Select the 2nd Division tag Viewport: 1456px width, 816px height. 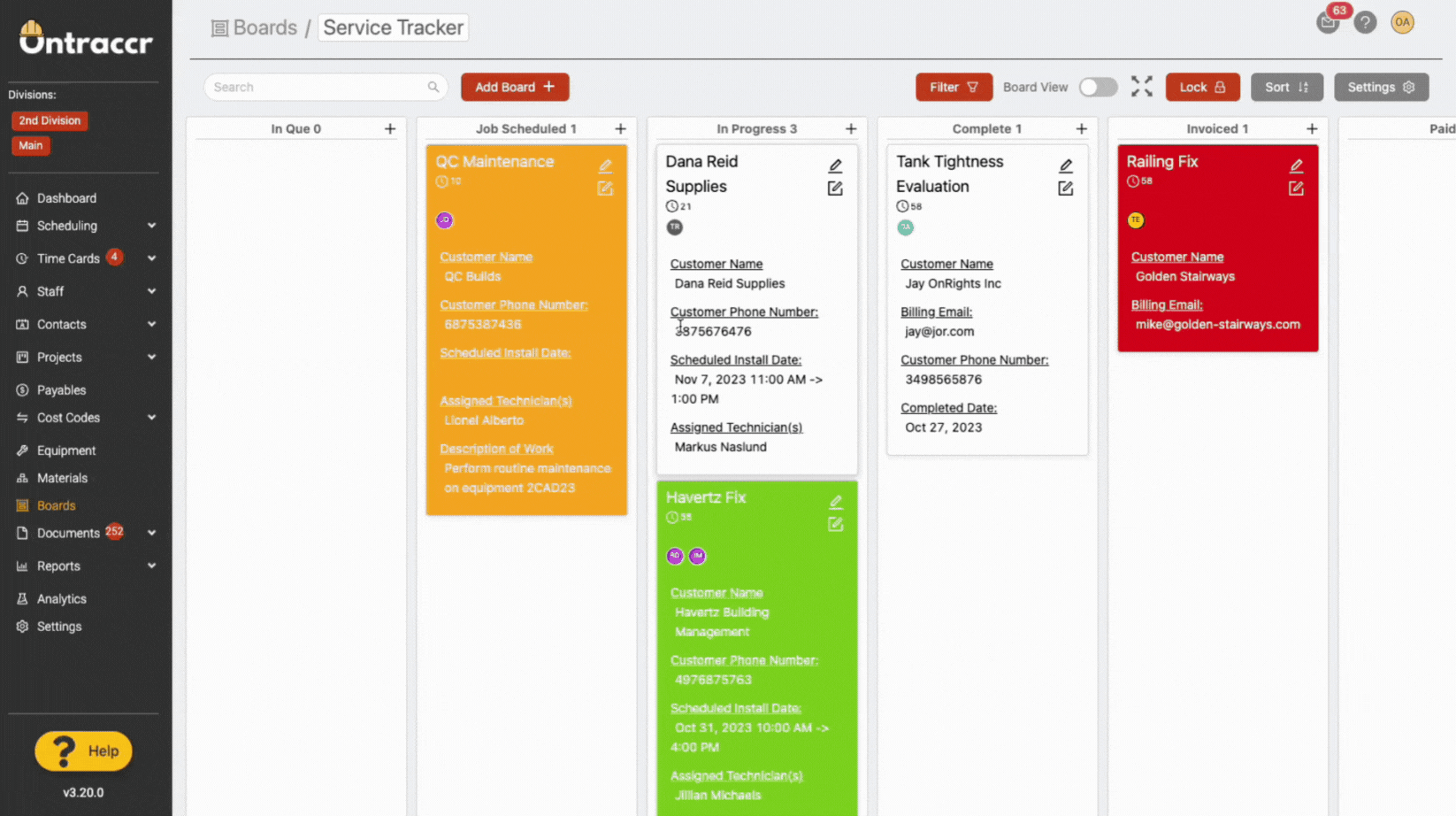50,120
